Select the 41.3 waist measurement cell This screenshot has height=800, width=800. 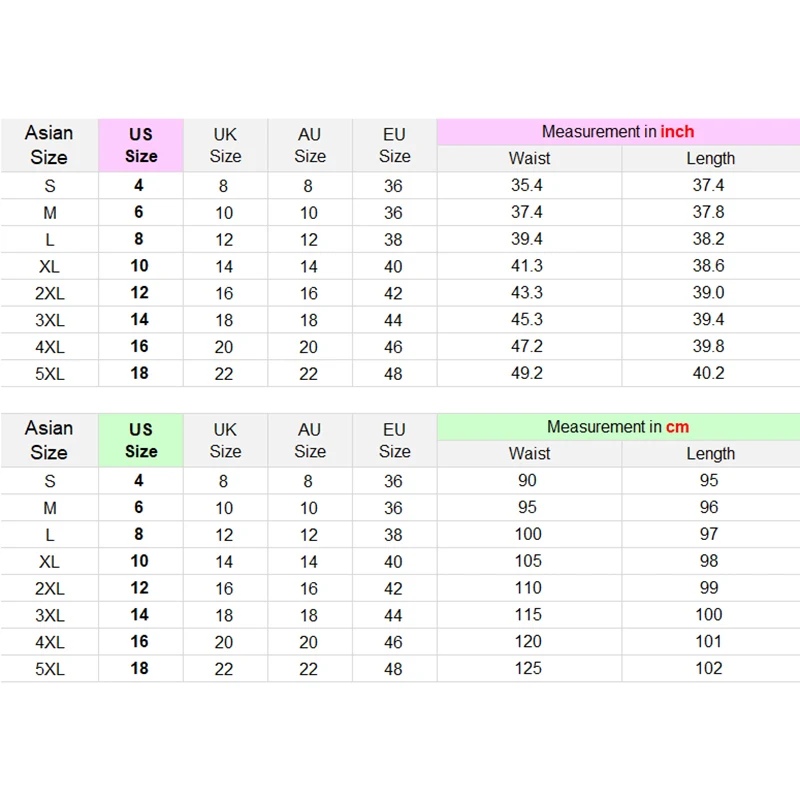pyautogui.click(x=529, y=266)
